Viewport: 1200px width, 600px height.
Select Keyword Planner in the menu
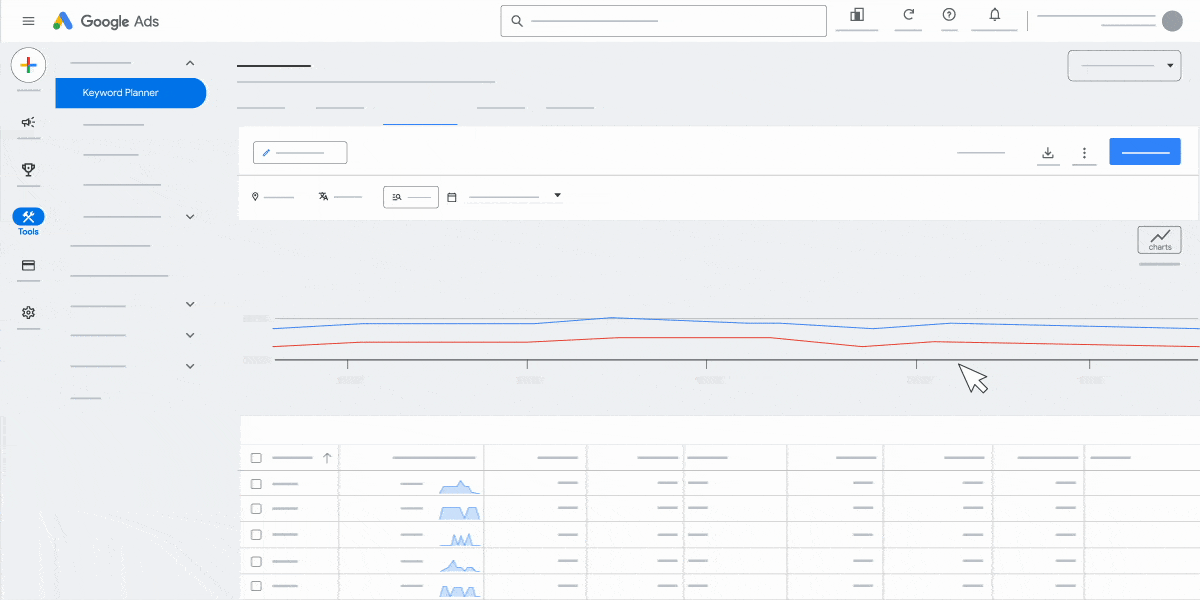click(x=130, y=92)
